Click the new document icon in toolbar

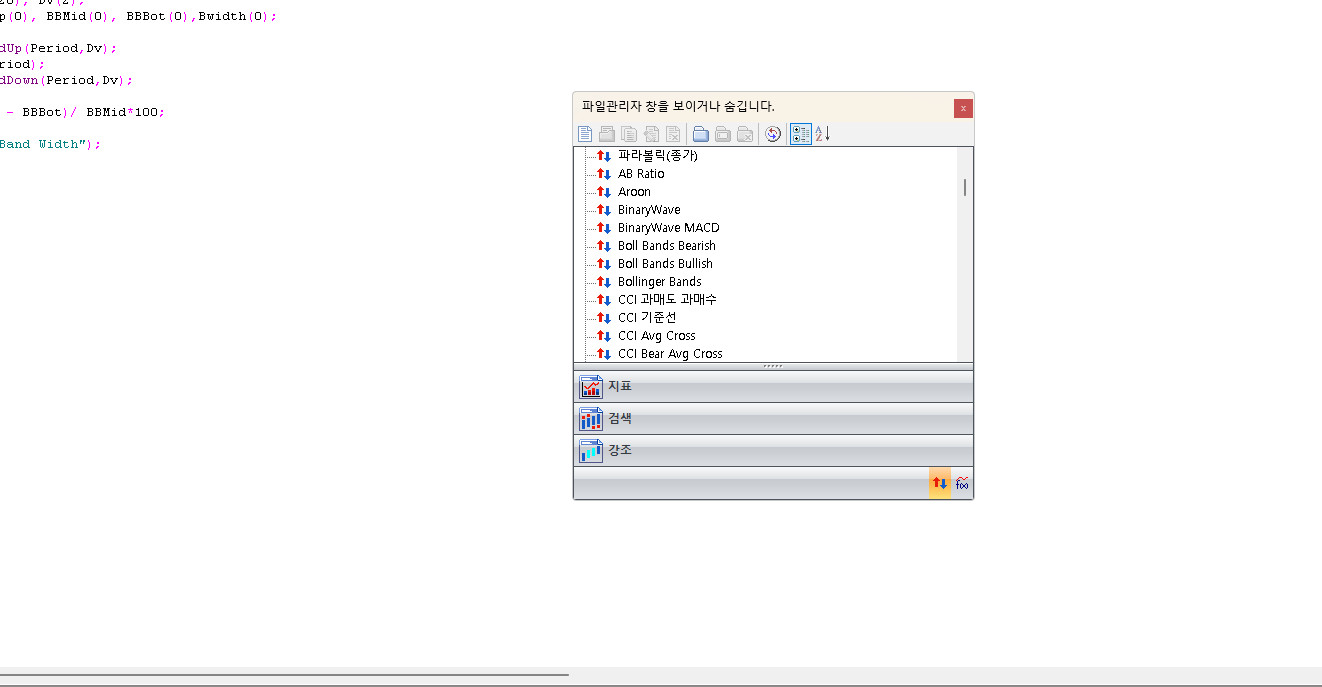(x=586, y=134)
